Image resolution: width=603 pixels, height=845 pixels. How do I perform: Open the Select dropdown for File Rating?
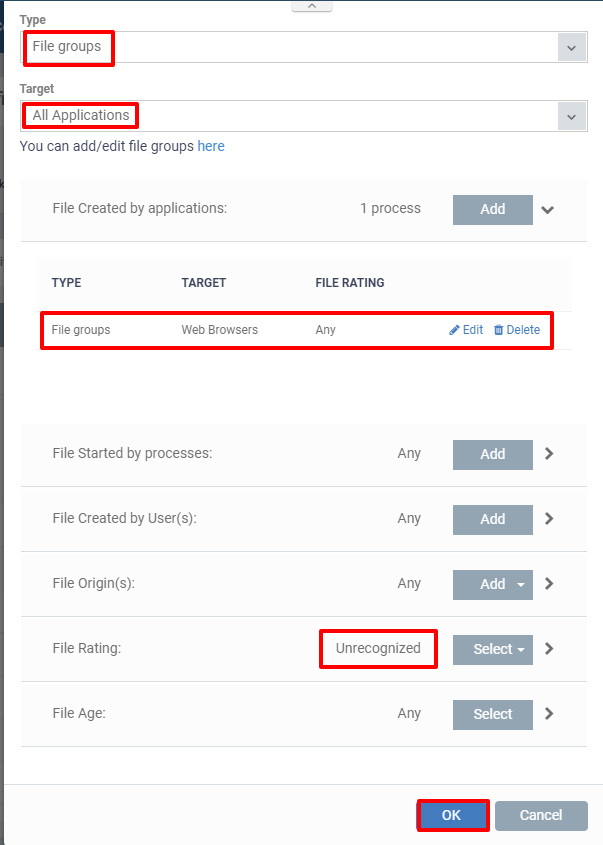[x=493, y=649]
